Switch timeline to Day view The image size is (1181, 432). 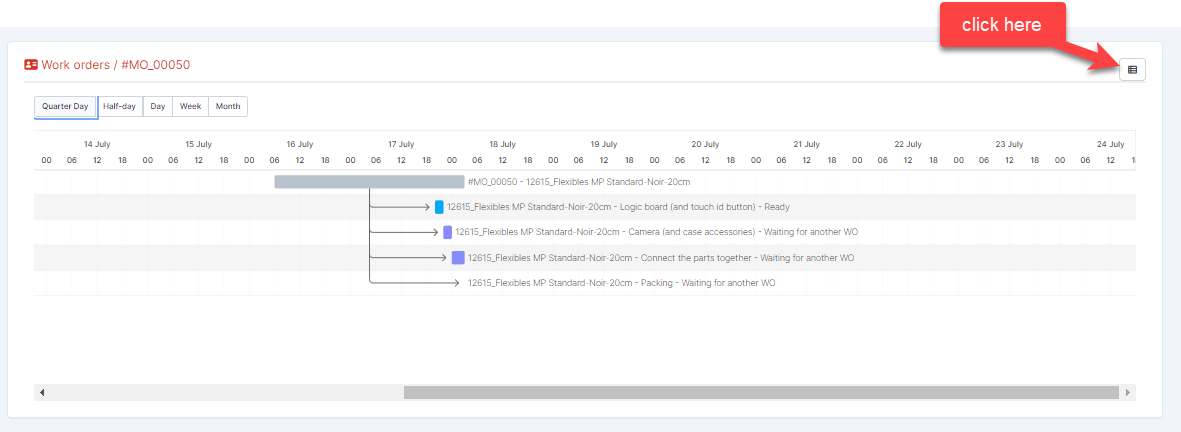[x=158, y=106]
